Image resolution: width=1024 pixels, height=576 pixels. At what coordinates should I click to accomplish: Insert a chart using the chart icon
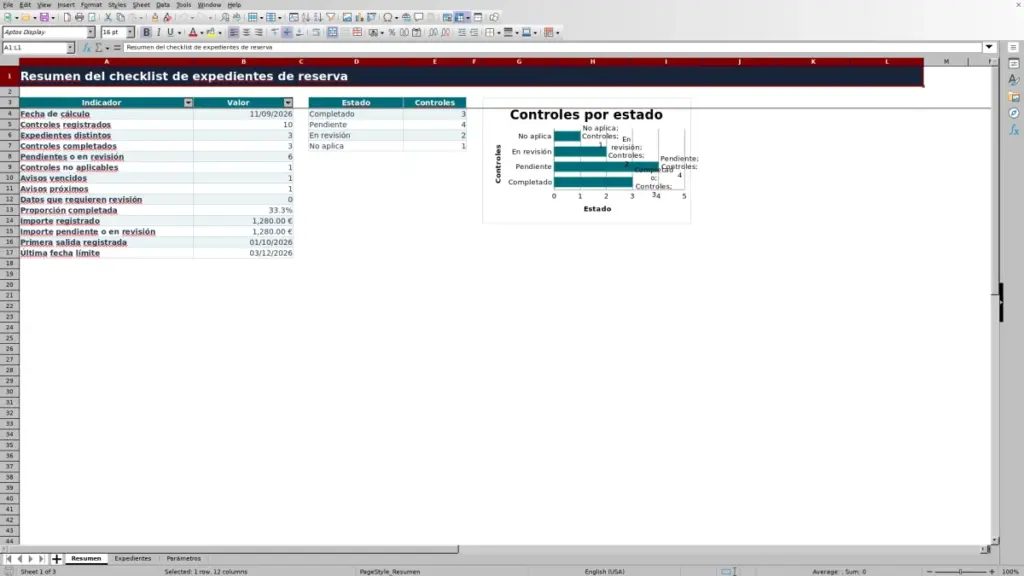(x=359, y=17)
